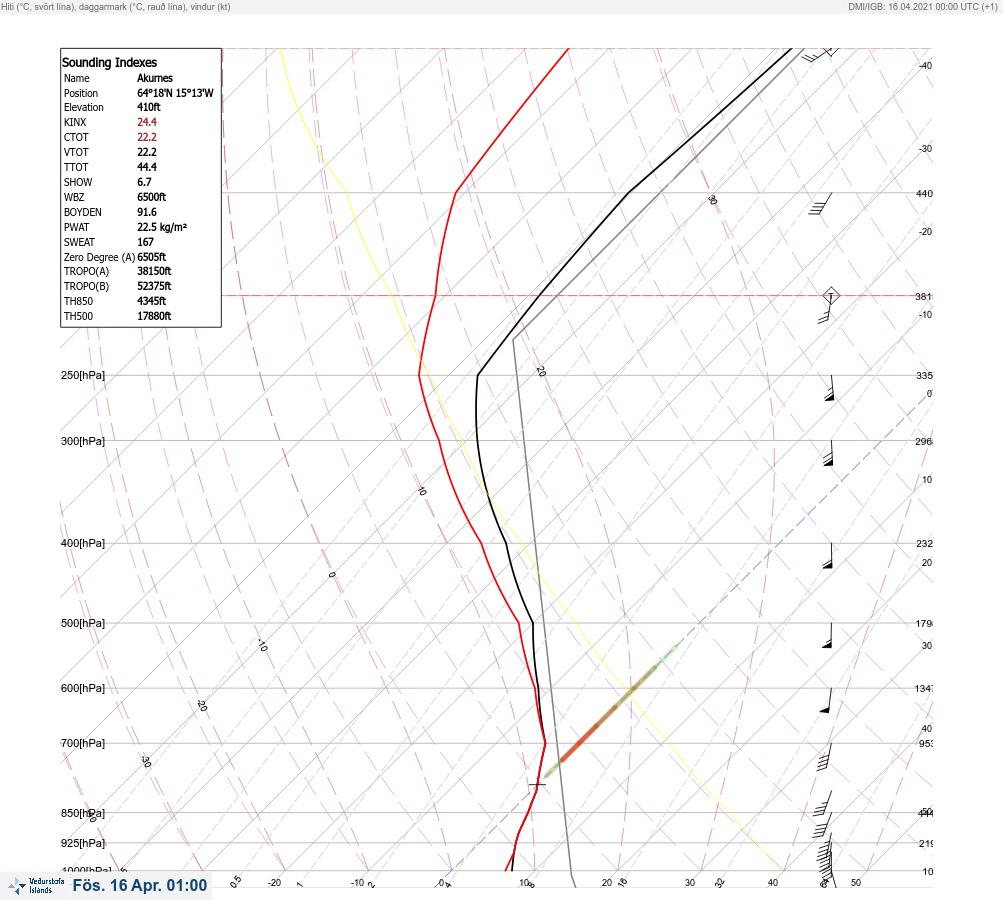Image resolution: width=1003 pixels, height=900 pixels.
Task: Click the position 64°18'N 15°13'W
Action: click(175, 93)
